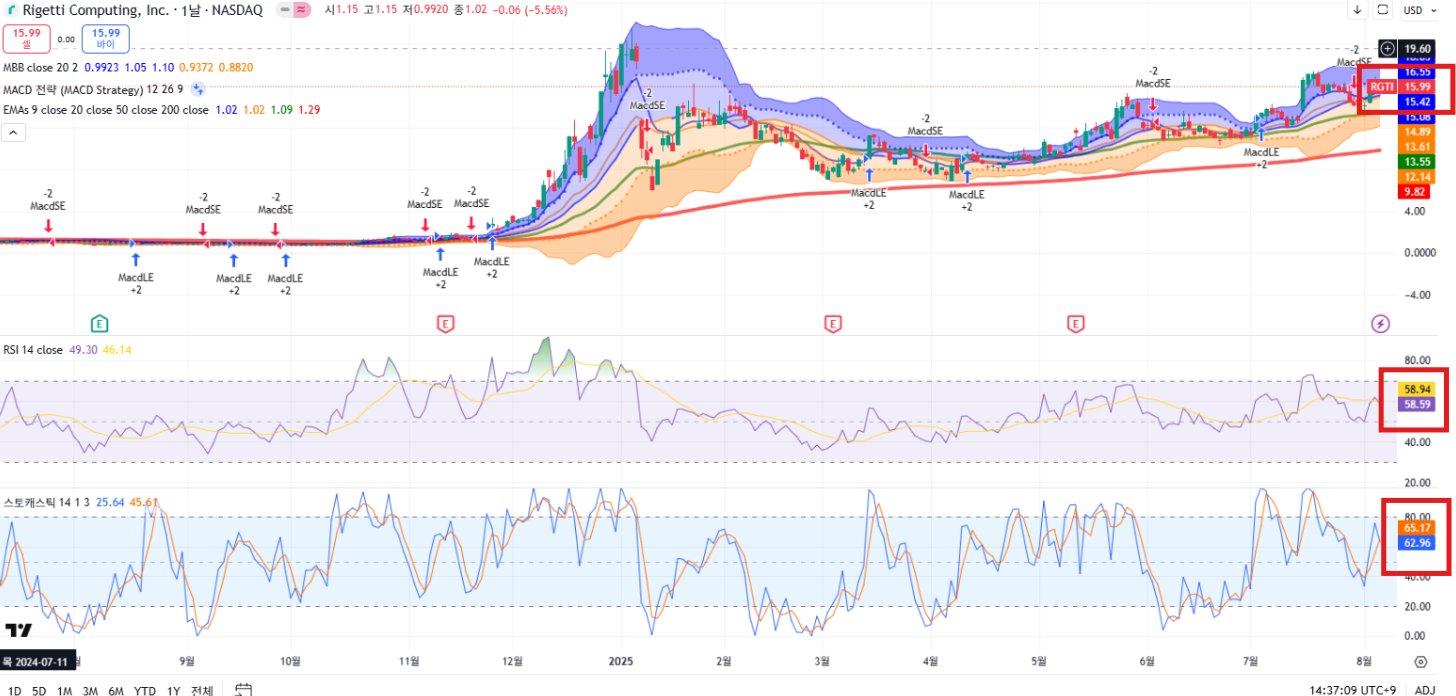Click the red E earnings marker in March
1456x696 pixels.
point(832,323)
